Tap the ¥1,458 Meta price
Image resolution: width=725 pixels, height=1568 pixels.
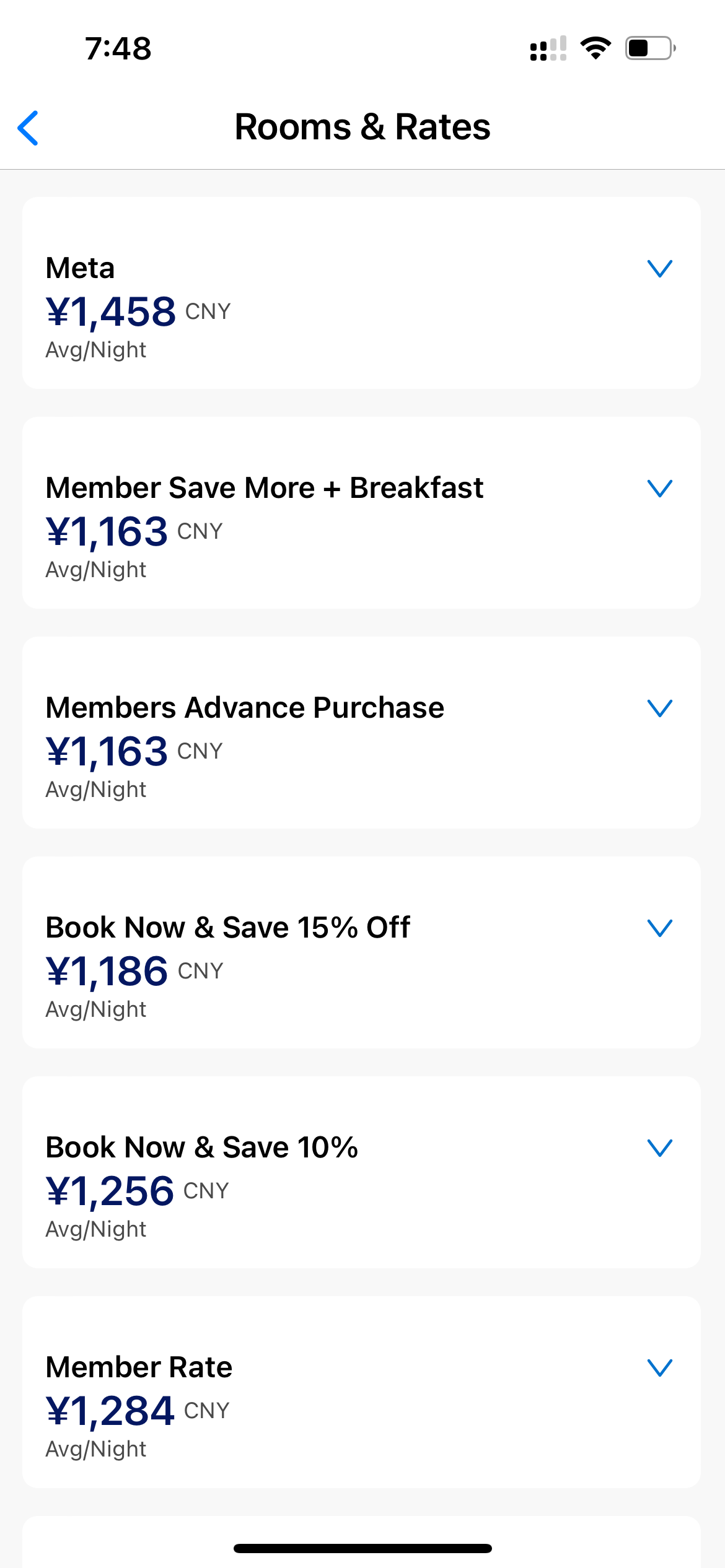pyautogui.click(x=111, y=311)
